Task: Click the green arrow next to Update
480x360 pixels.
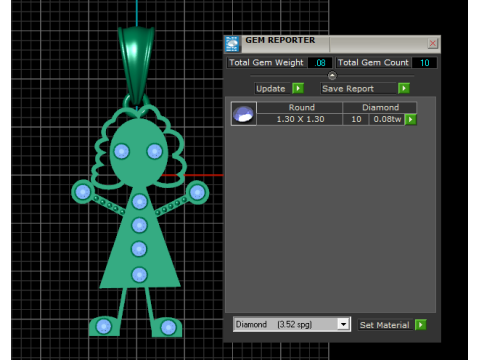Action: [298, 88]
